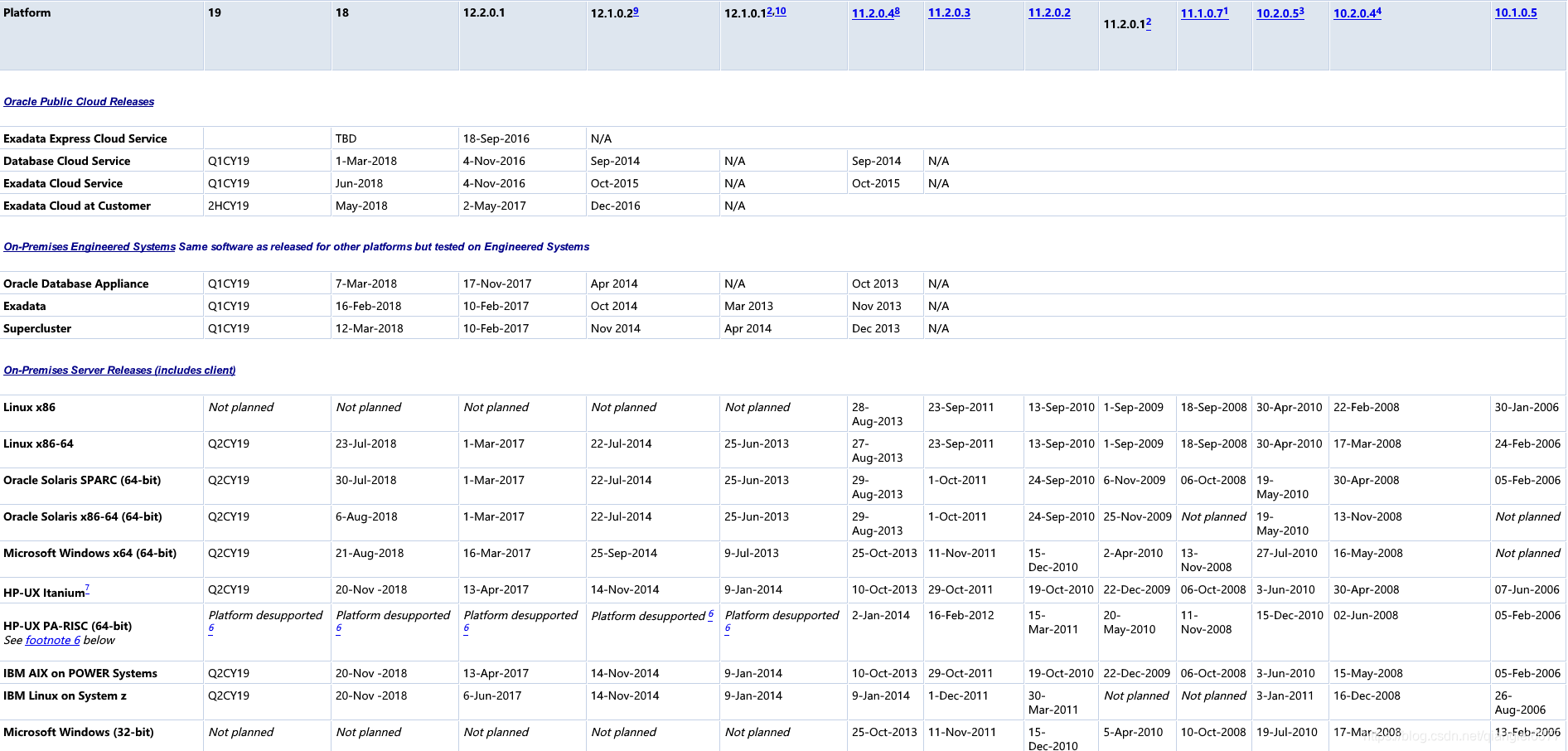This screenshot has width=1568, height=751.
Task: Click the 'Jun-2018' date cell
Action: [361, 184]
